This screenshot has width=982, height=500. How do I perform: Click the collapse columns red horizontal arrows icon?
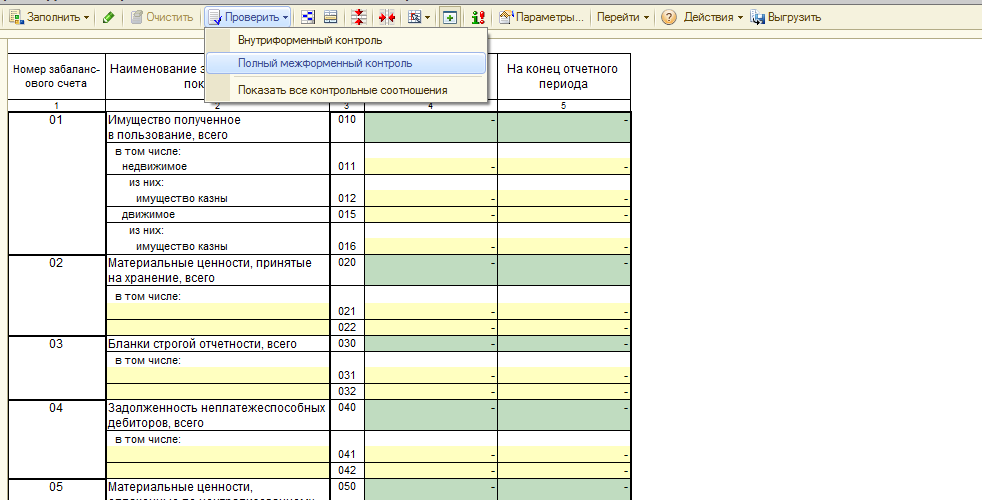[387, 18]
